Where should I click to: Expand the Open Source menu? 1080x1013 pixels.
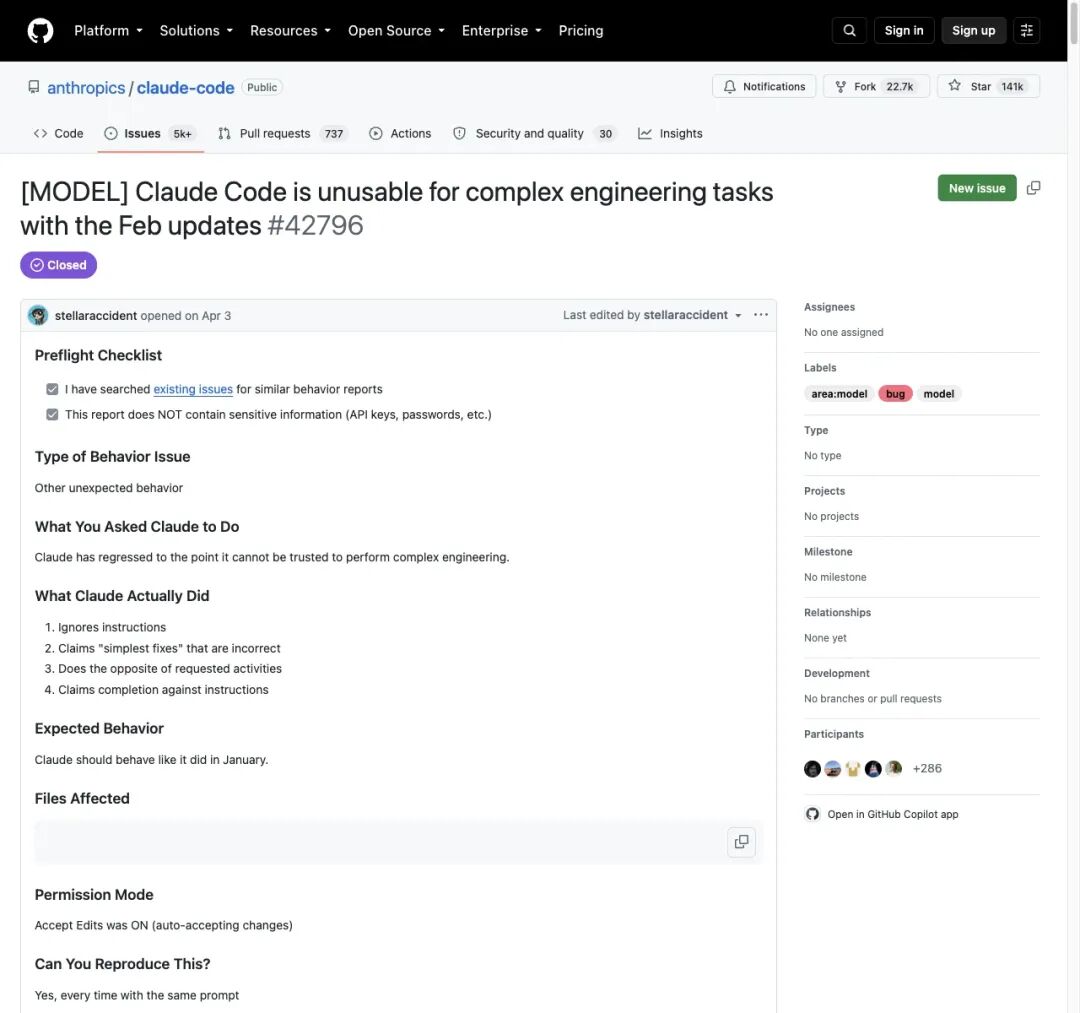[x=396, y=30]
